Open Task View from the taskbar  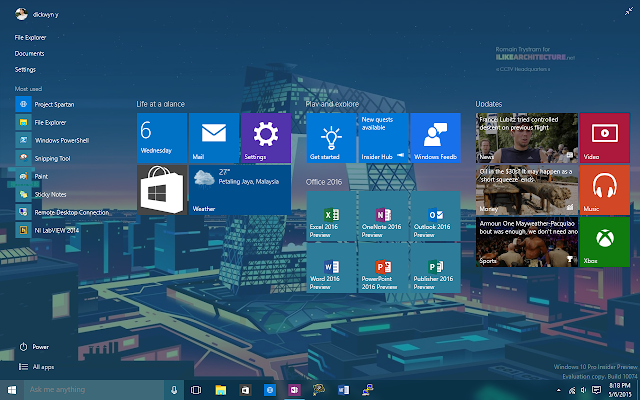[x=196, y=390]
